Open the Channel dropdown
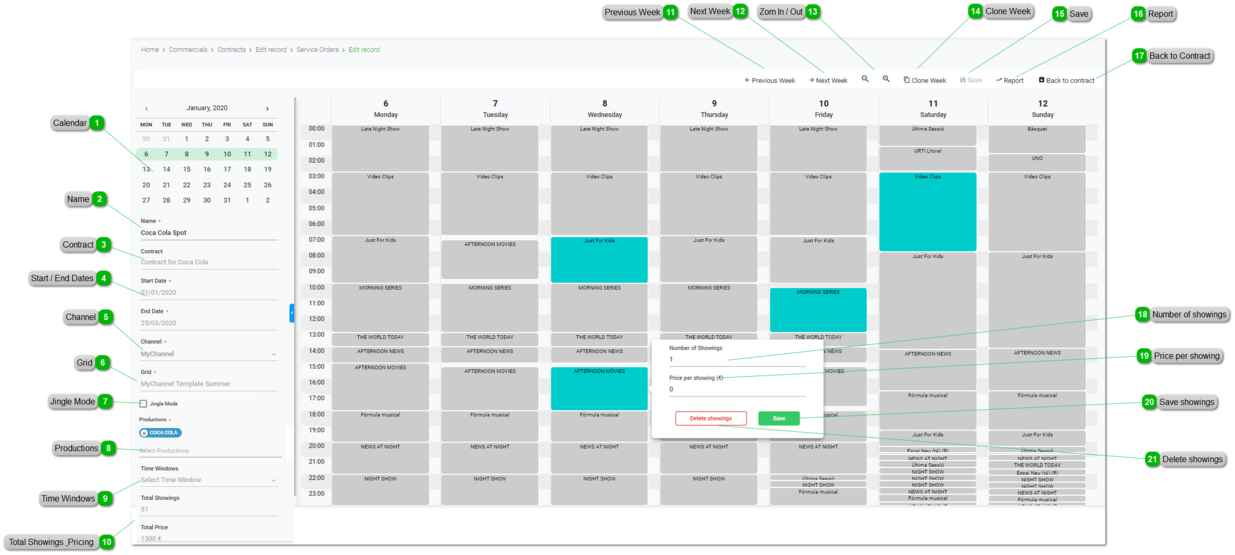 [x=208, y=354]
